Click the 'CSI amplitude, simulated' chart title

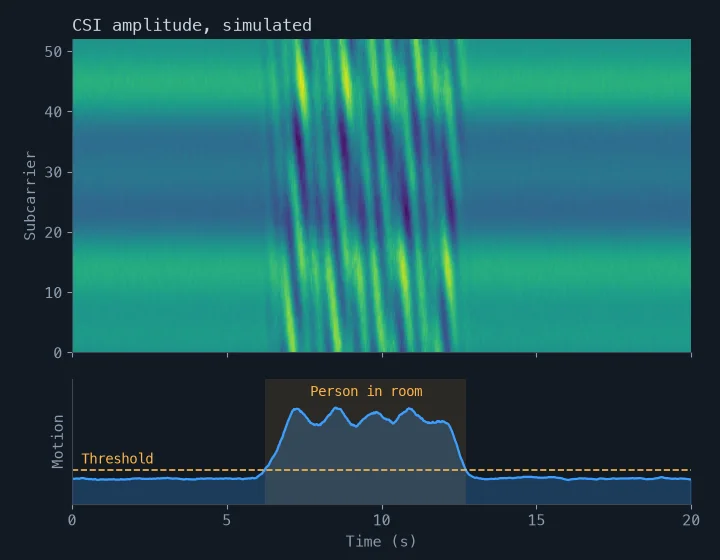click(192, 25)
